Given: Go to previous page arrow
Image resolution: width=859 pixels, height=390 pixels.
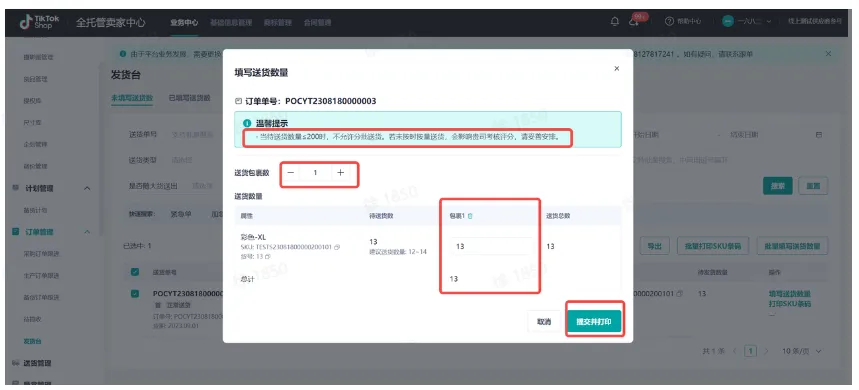Looking at the screenshot, I should tap(735, 351).
